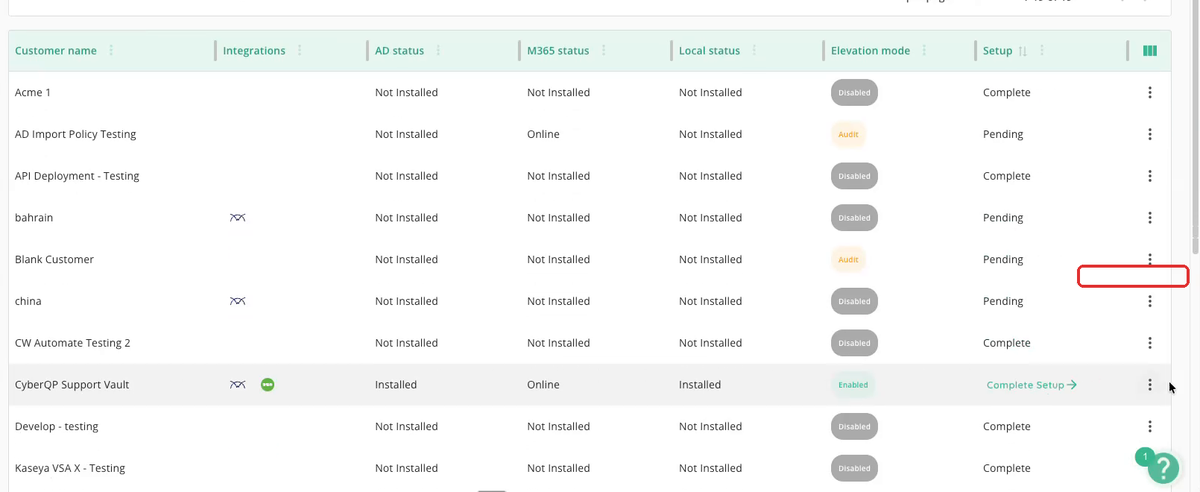Select customer AD Import Policy Testing
This screenshot has height=492, width=1200.
(x=75, y=134)
